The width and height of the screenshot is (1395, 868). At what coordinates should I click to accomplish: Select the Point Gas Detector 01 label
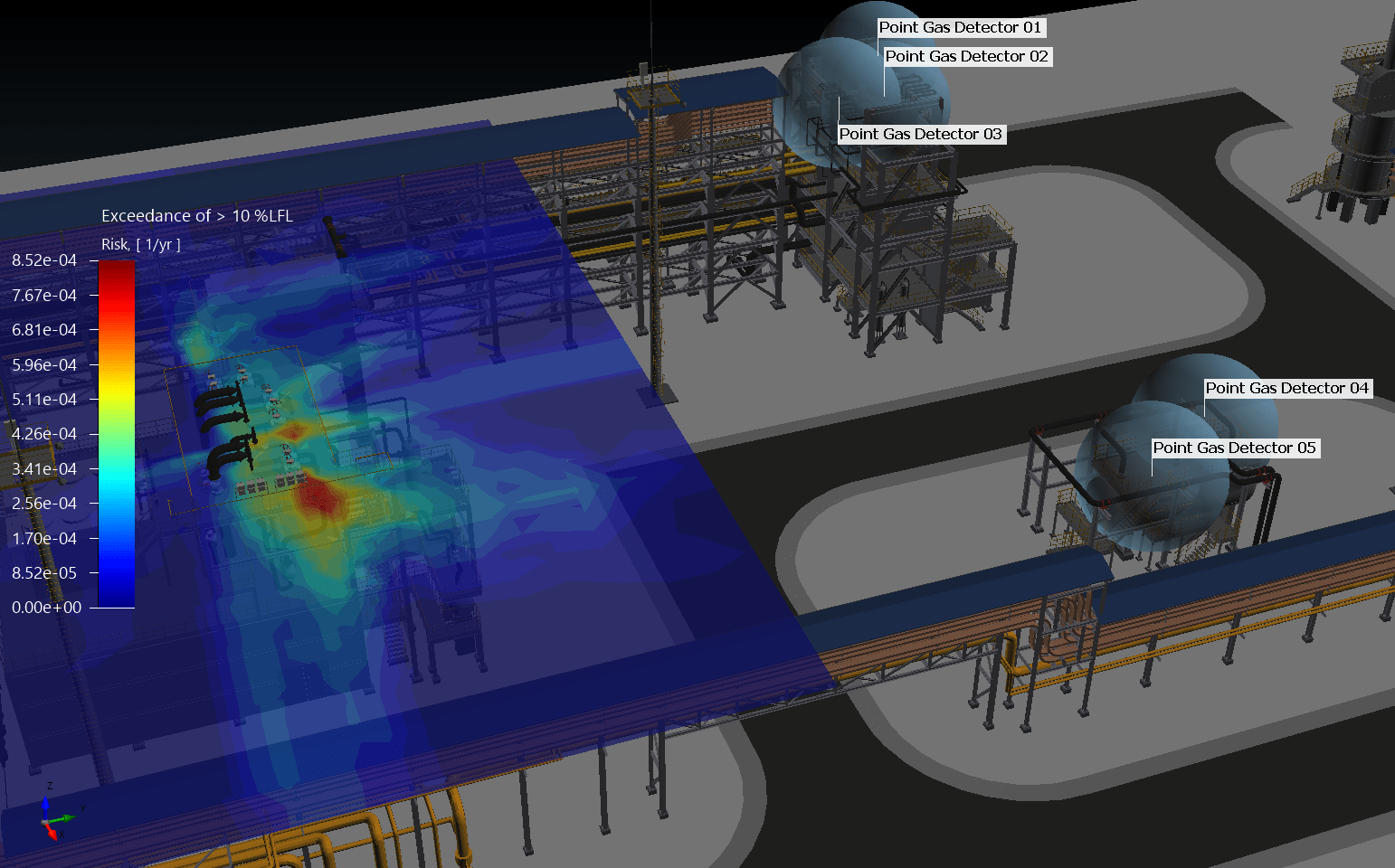[x=961, y=28]
